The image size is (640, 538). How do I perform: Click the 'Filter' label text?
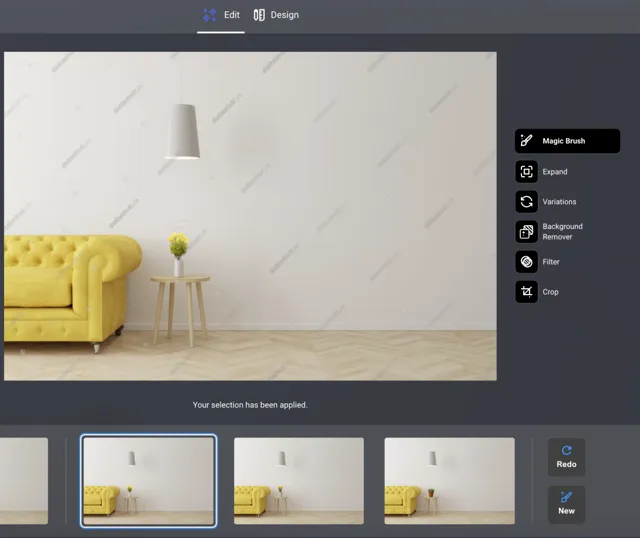click(551, 262)
